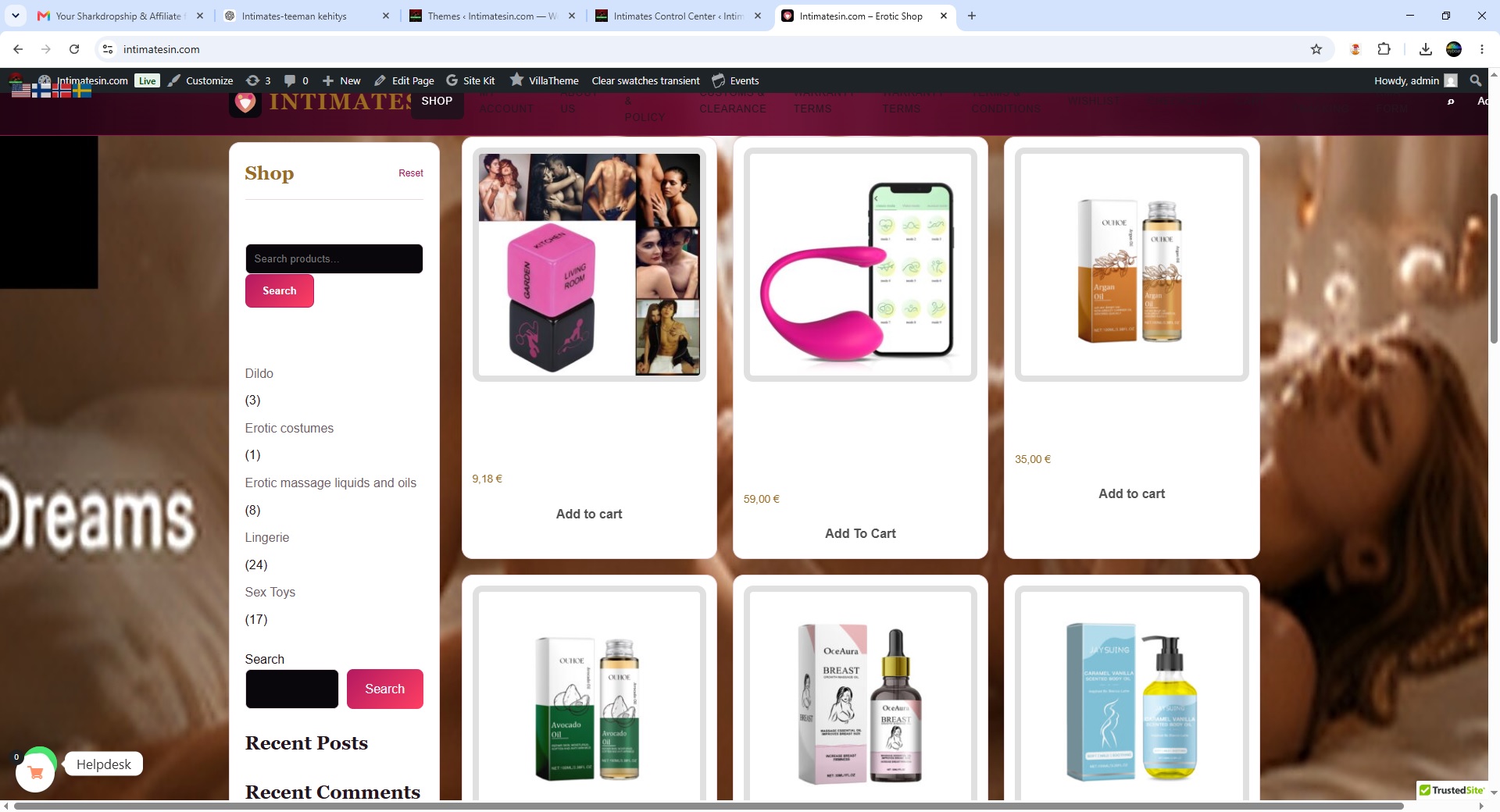Open the VillaTheme admin menu
The image size is (1500, 812).
click(x=545, y=80)
